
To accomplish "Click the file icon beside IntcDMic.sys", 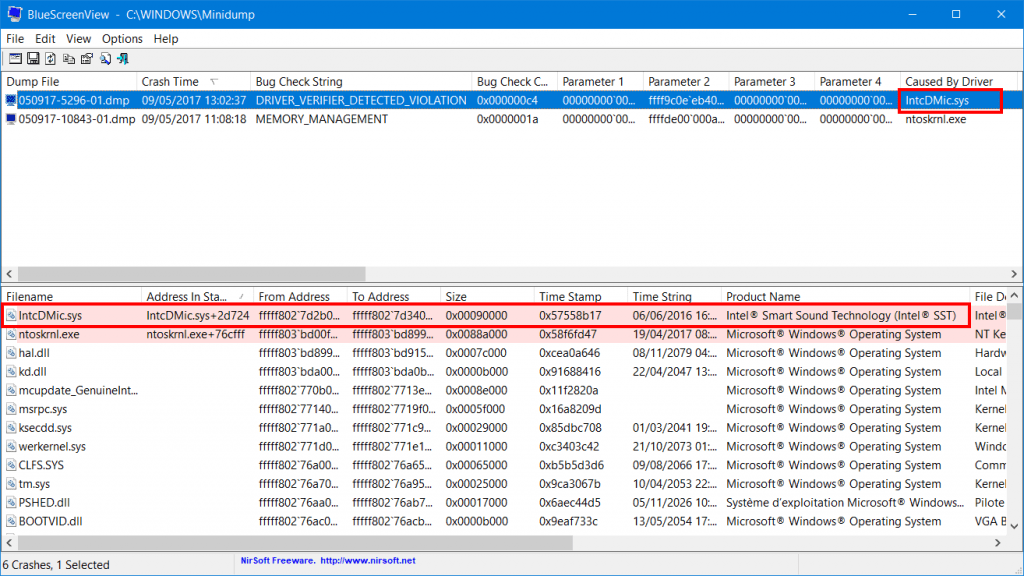I will coord(11,315).
